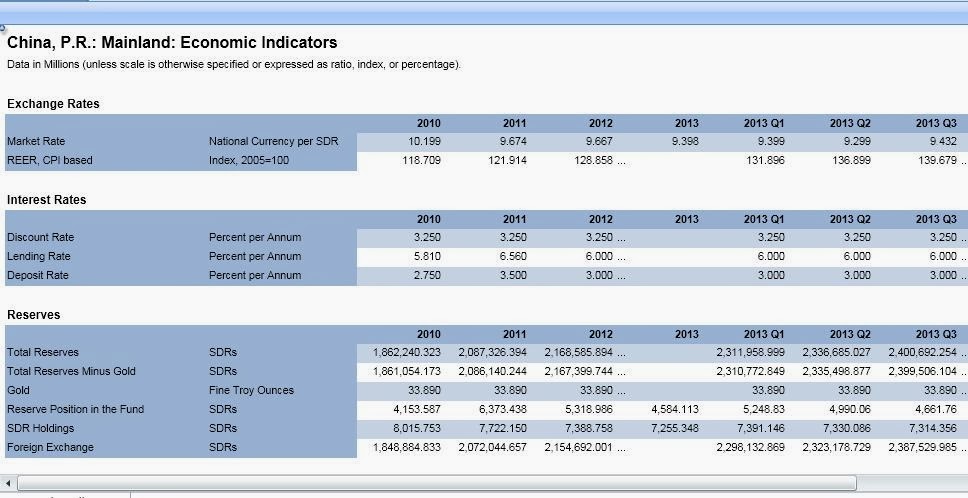Select the Lending Rate row label

click(x=39, y=257)
